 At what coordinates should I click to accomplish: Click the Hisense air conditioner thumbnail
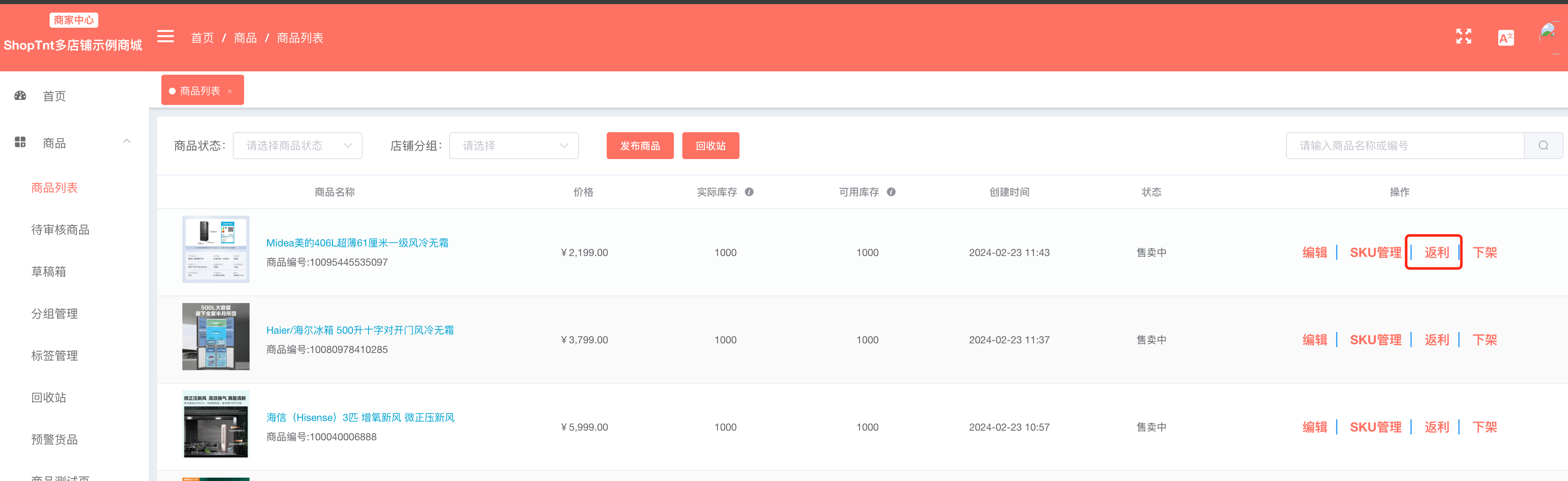(x=216, y=424)
